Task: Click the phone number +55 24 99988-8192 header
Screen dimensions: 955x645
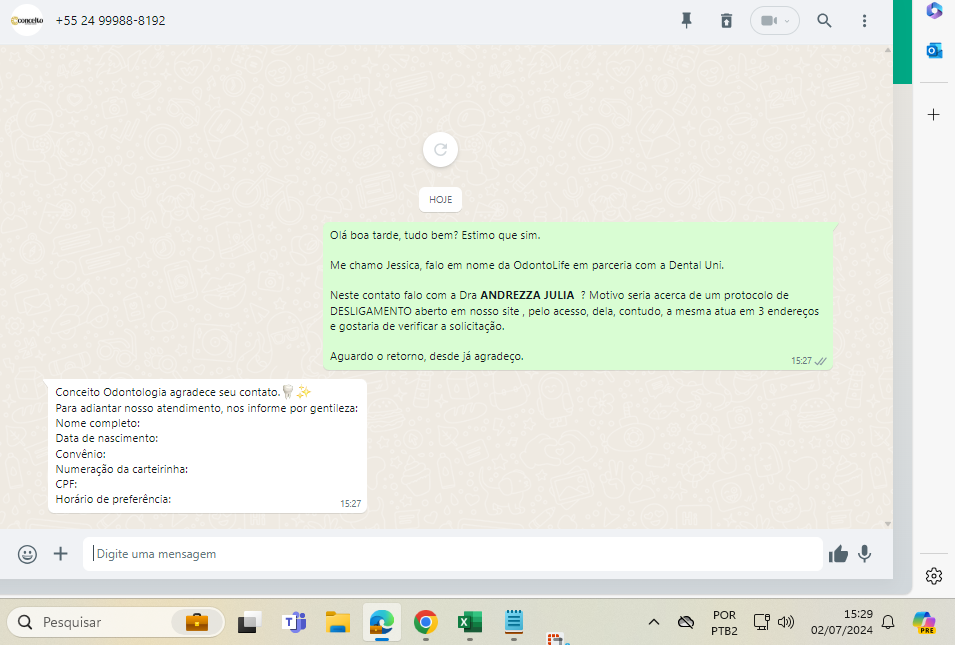Action: point(110,21)
